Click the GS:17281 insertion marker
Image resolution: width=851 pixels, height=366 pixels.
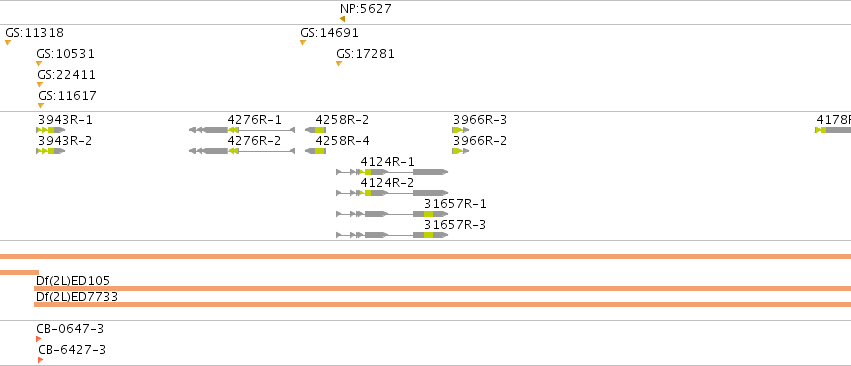click(339, 64)
